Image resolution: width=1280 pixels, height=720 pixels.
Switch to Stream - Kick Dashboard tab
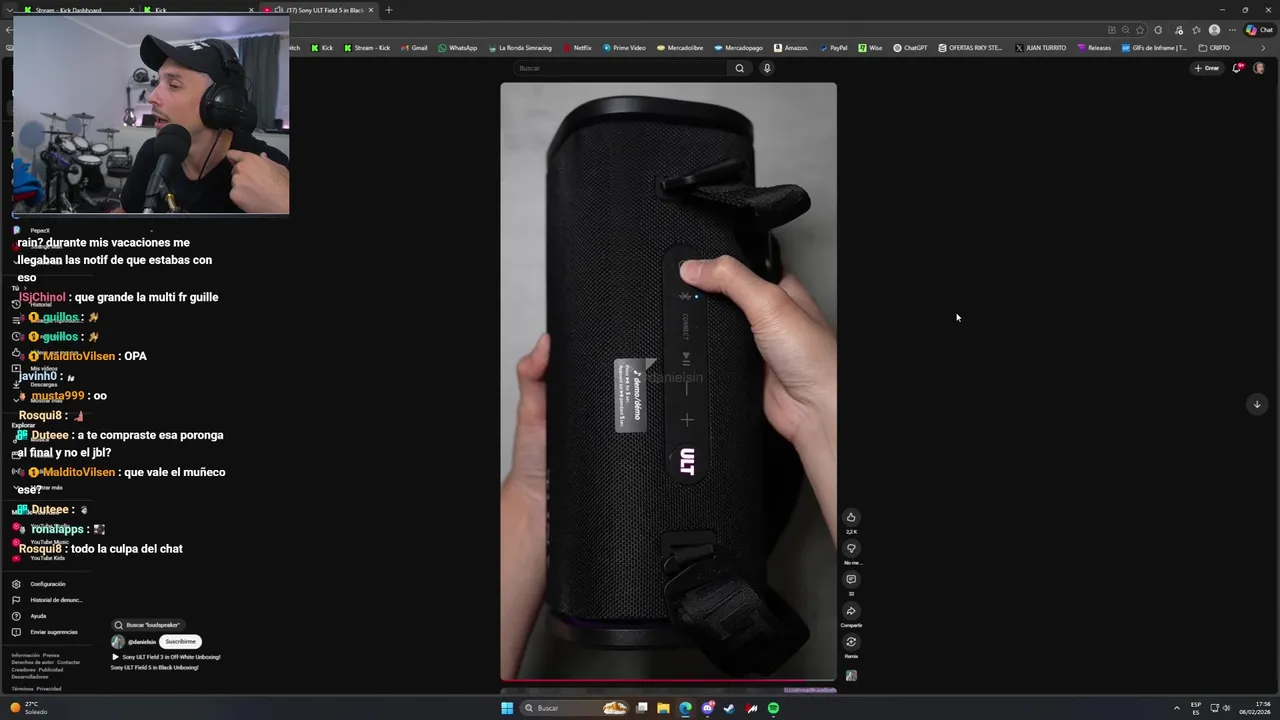coord(75,10)
